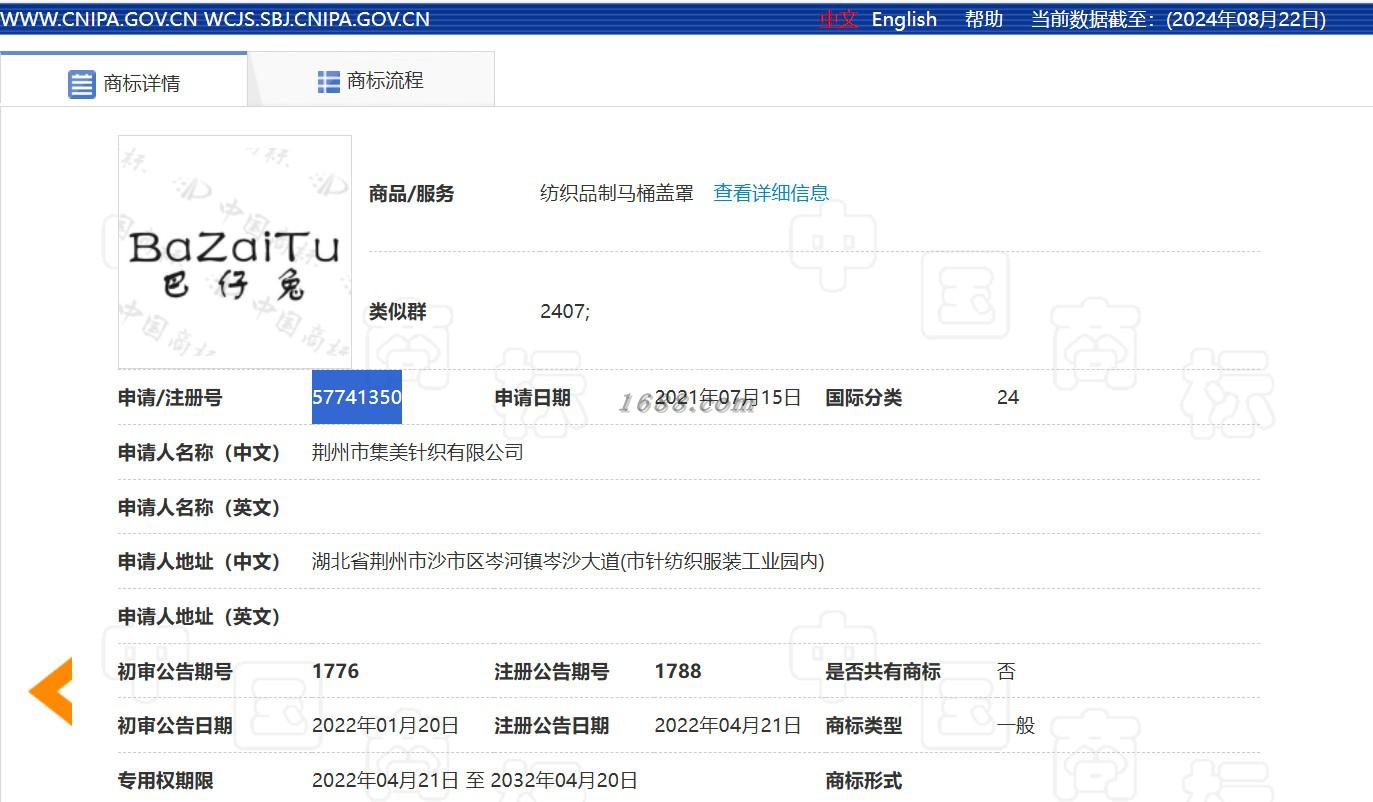Switch language to English

click(904, 19)
